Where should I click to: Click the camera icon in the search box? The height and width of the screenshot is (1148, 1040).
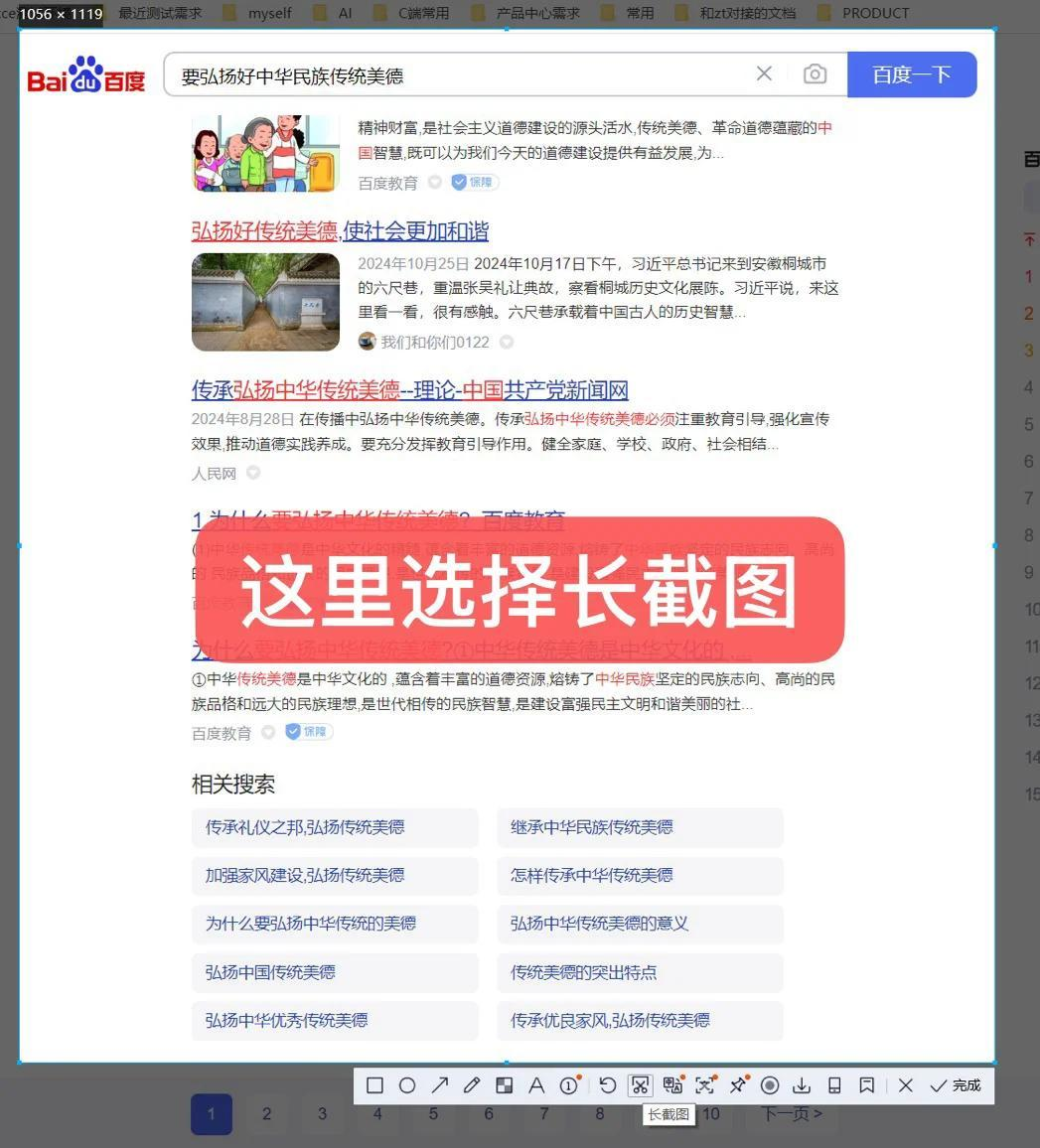[x=815, y=73]
